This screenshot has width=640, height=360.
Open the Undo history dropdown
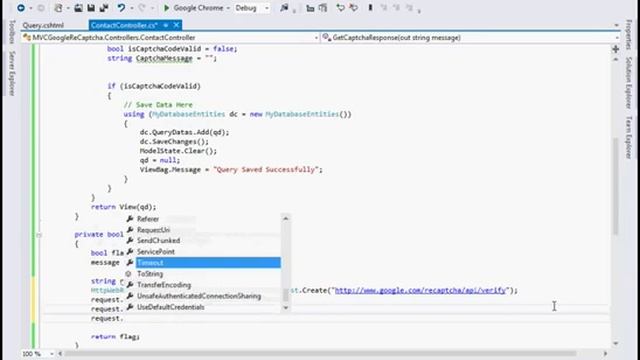131,8
